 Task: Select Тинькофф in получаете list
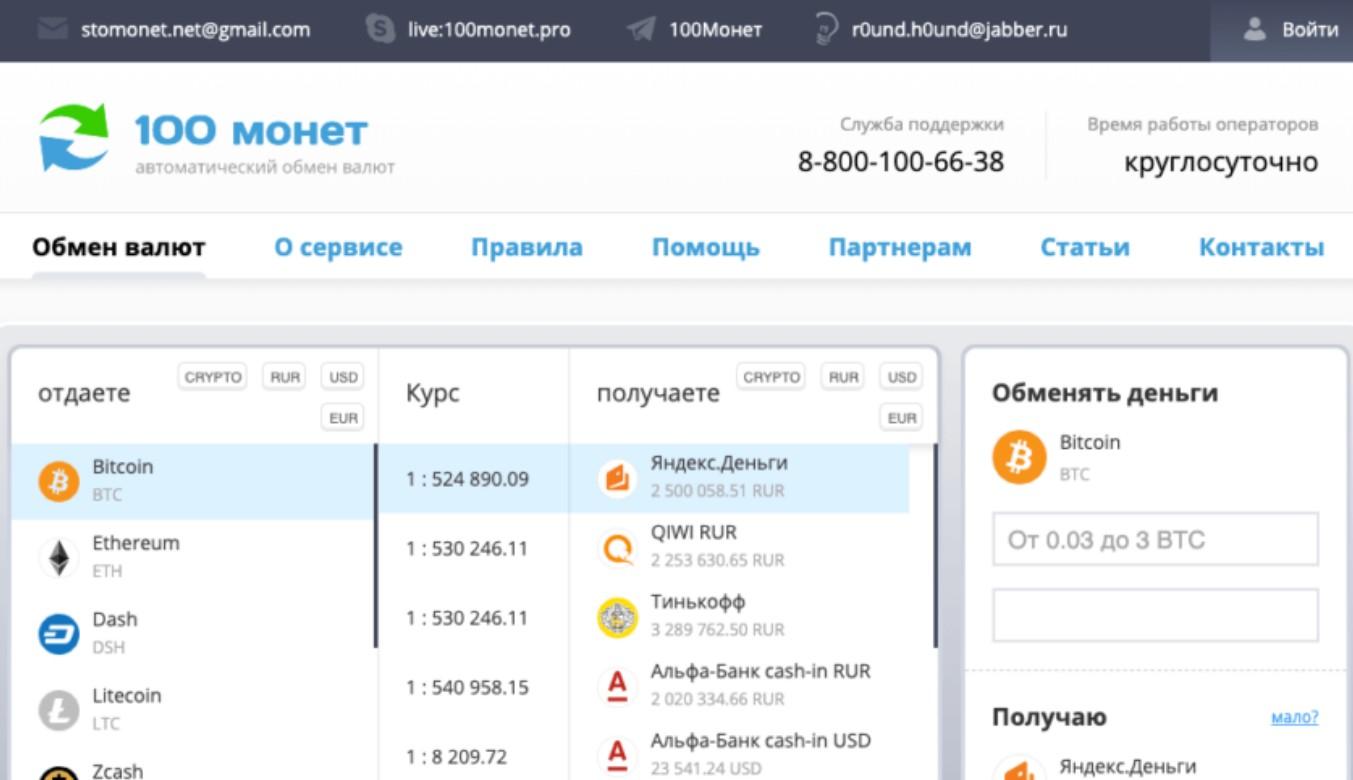click(740, 617)
